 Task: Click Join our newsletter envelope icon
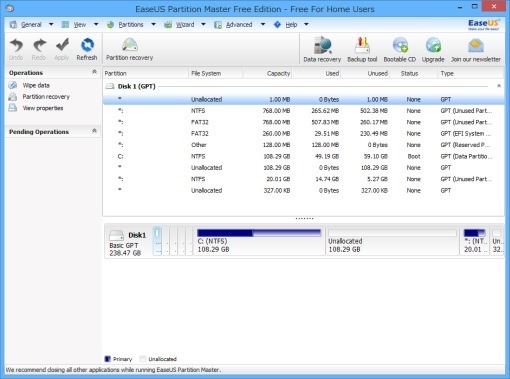coord(476,46)
